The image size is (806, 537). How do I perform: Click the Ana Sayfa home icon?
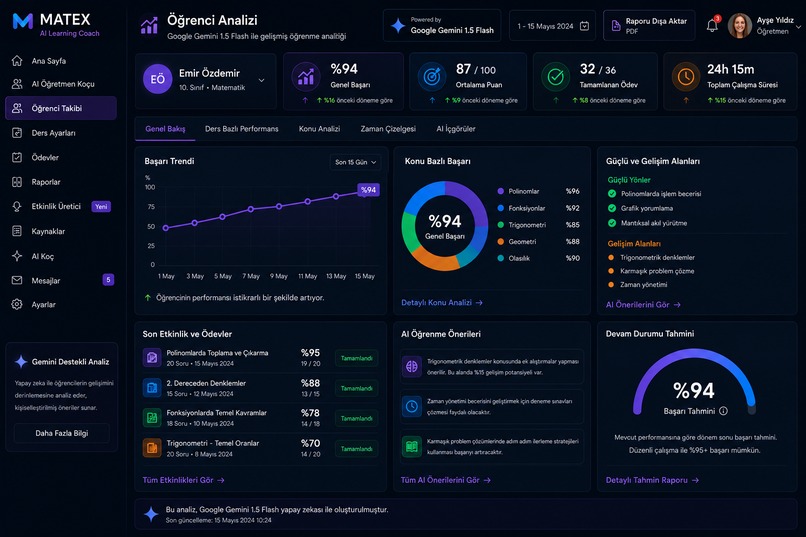click(x=17, y=61)
